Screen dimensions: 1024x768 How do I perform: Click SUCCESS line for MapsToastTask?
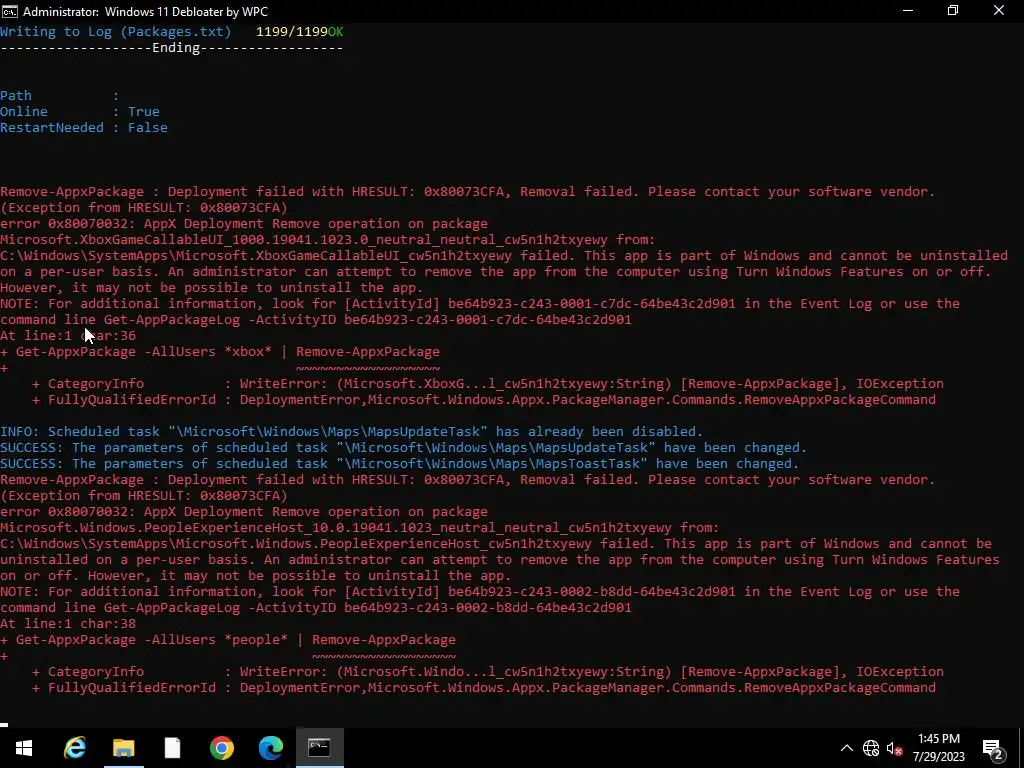[400, 464]
